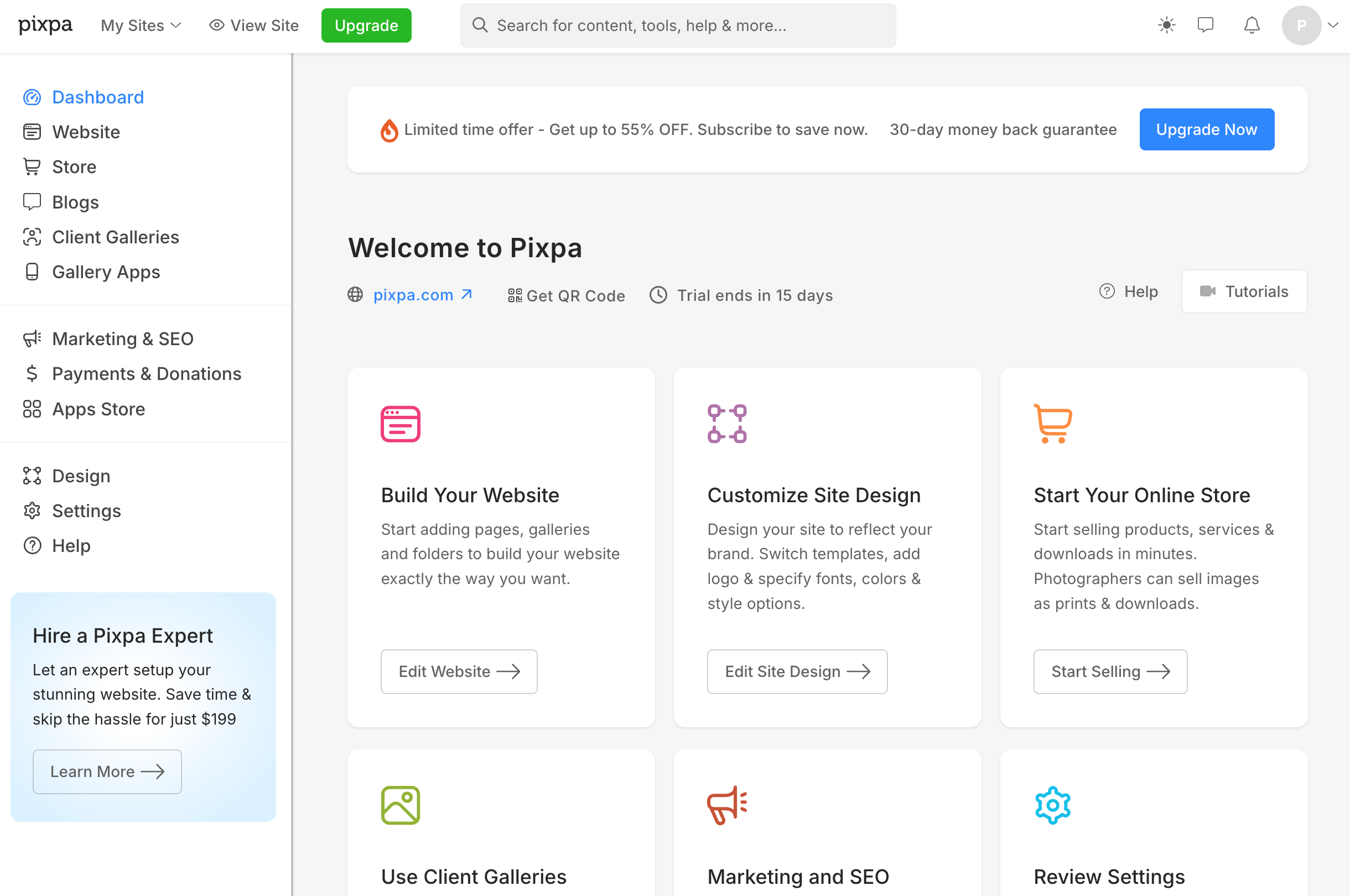1350x896 pixels.
Task: Open Payments & Donations menu label
Action: click(x=147, y=373)
